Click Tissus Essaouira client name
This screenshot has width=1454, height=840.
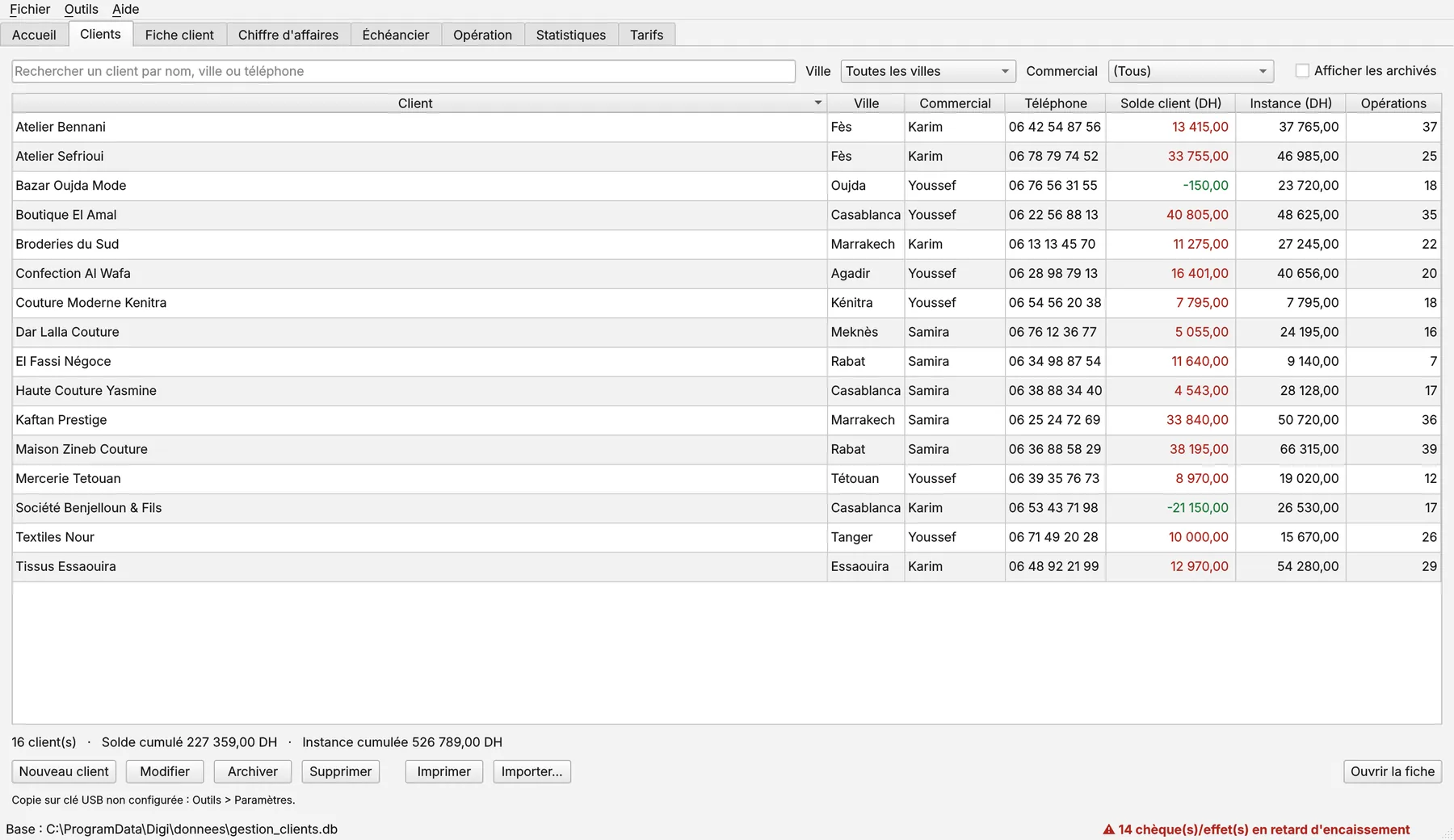coord(65,567)
